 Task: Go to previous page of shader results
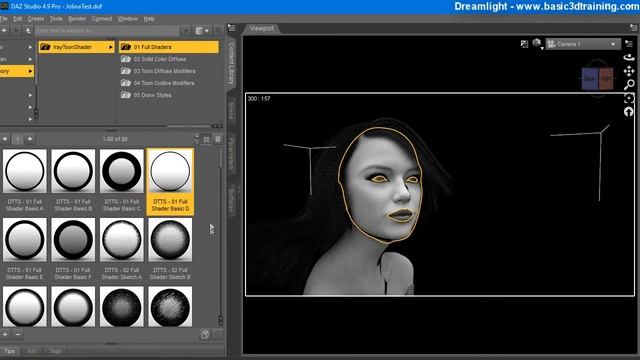click(5, 139)
